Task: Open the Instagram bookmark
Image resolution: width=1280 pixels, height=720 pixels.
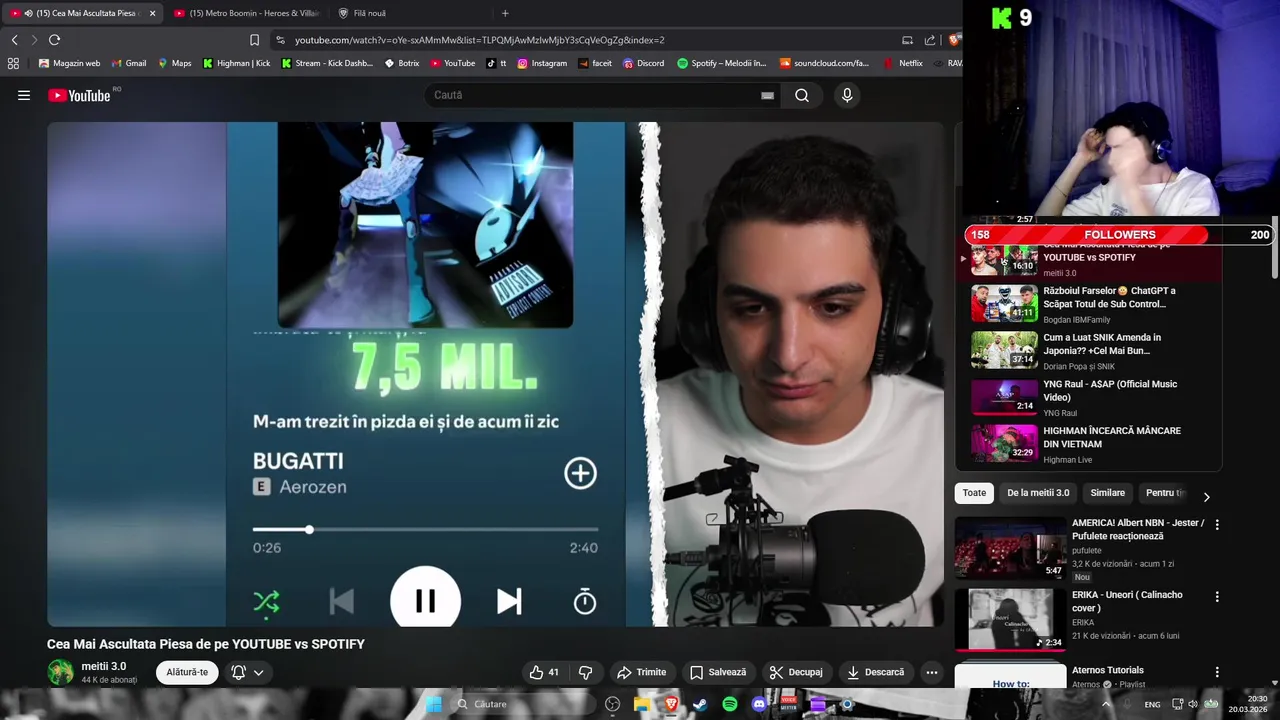Action: pos(542,63)
